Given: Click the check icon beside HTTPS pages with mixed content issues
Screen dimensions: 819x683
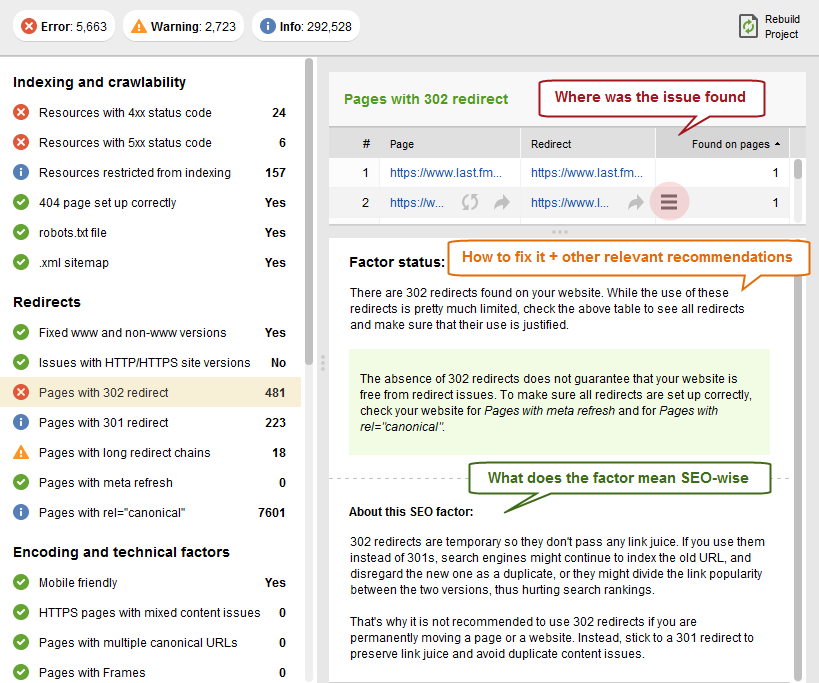Looking at the screenshot, I should 21,613.
